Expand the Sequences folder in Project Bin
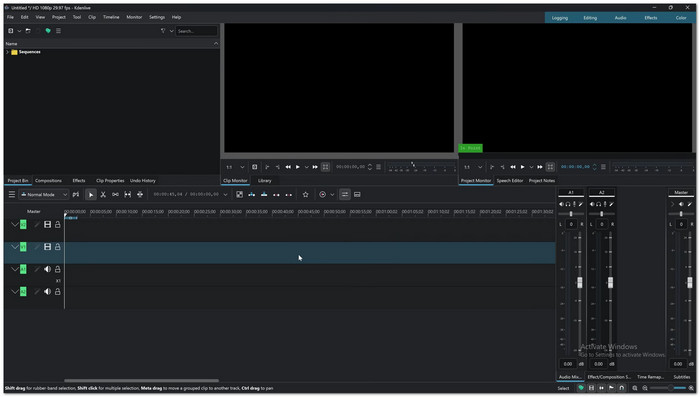700x397 pixels. click(8, 52)
